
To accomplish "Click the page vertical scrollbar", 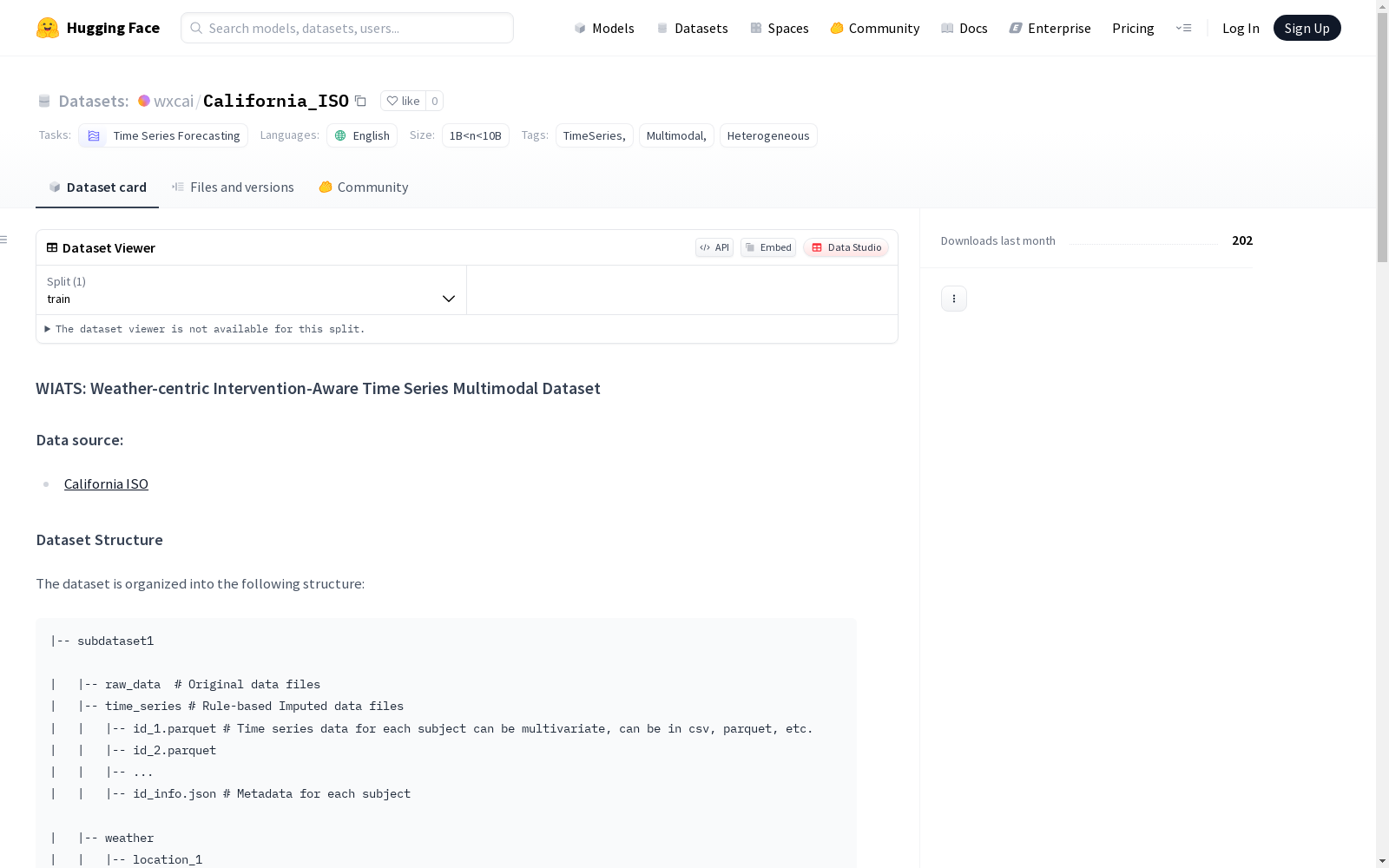I will point(1382,137).
